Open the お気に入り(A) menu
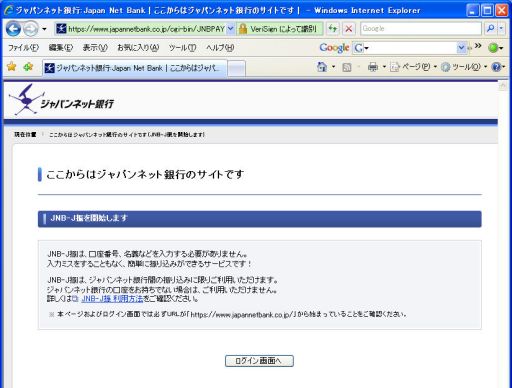Screen dimensions: 512x388 [138, 48]
